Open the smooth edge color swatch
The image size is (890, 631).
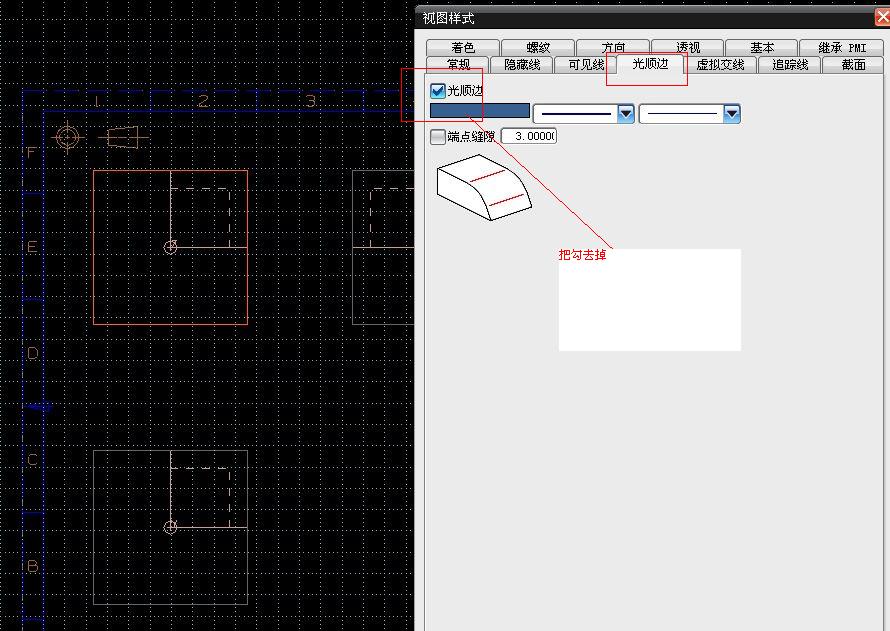point(480,111)
